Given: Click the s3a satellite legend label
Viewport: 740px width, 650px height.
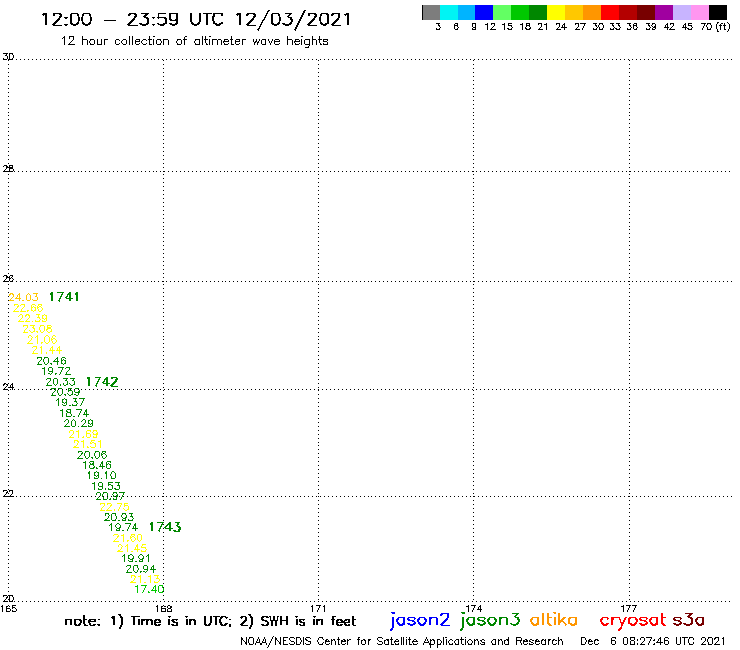Looking at the screenshot, I should 688,620.
